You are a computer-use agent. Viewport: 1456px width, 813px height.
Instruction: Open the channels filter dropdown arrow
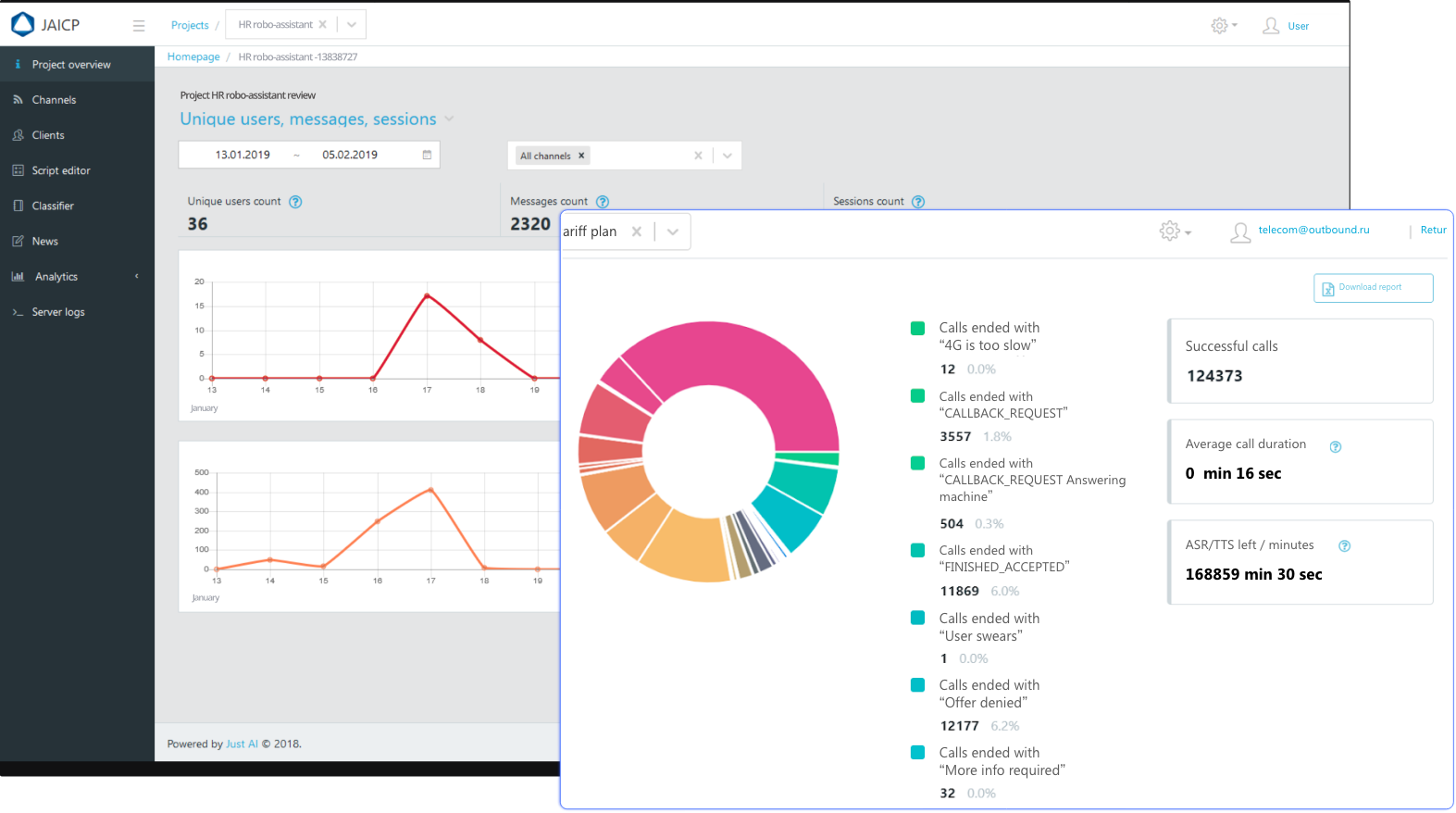tap(728, 156)
